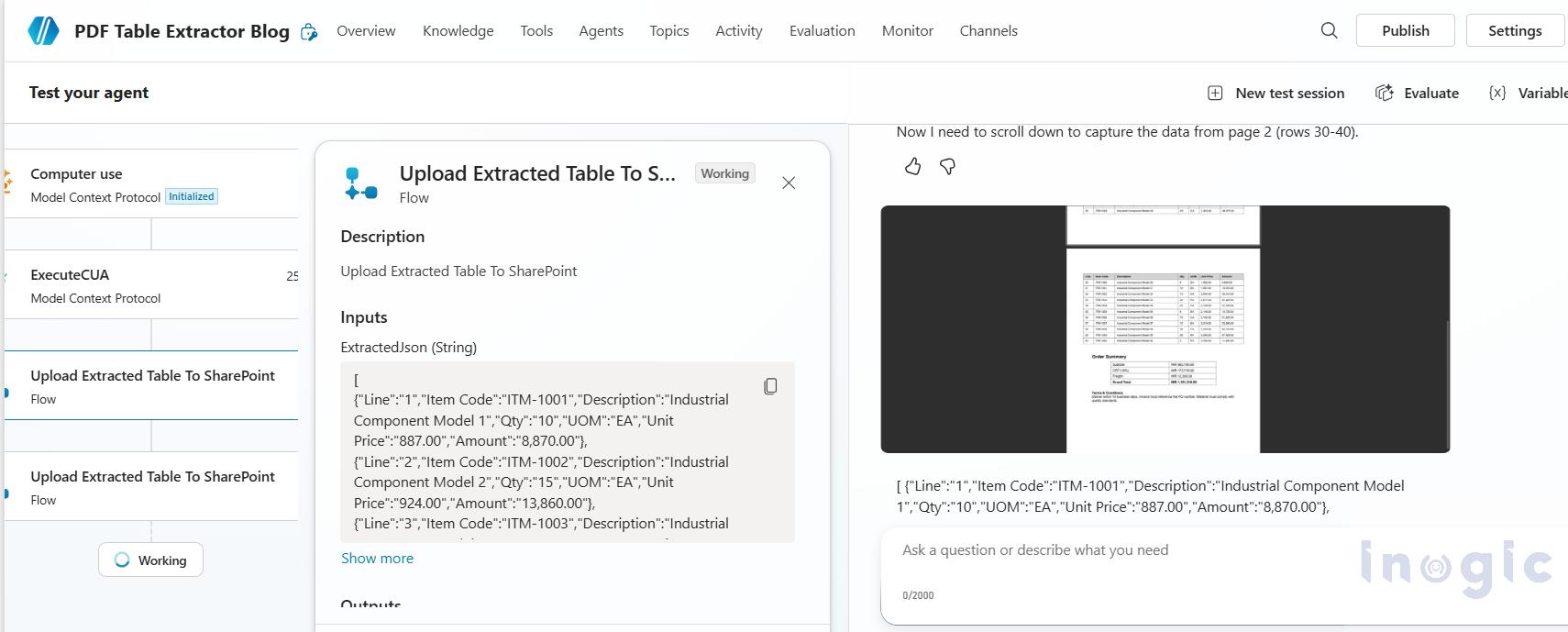
Task: Open the Evaluation tab
Action: click(823, 30)
